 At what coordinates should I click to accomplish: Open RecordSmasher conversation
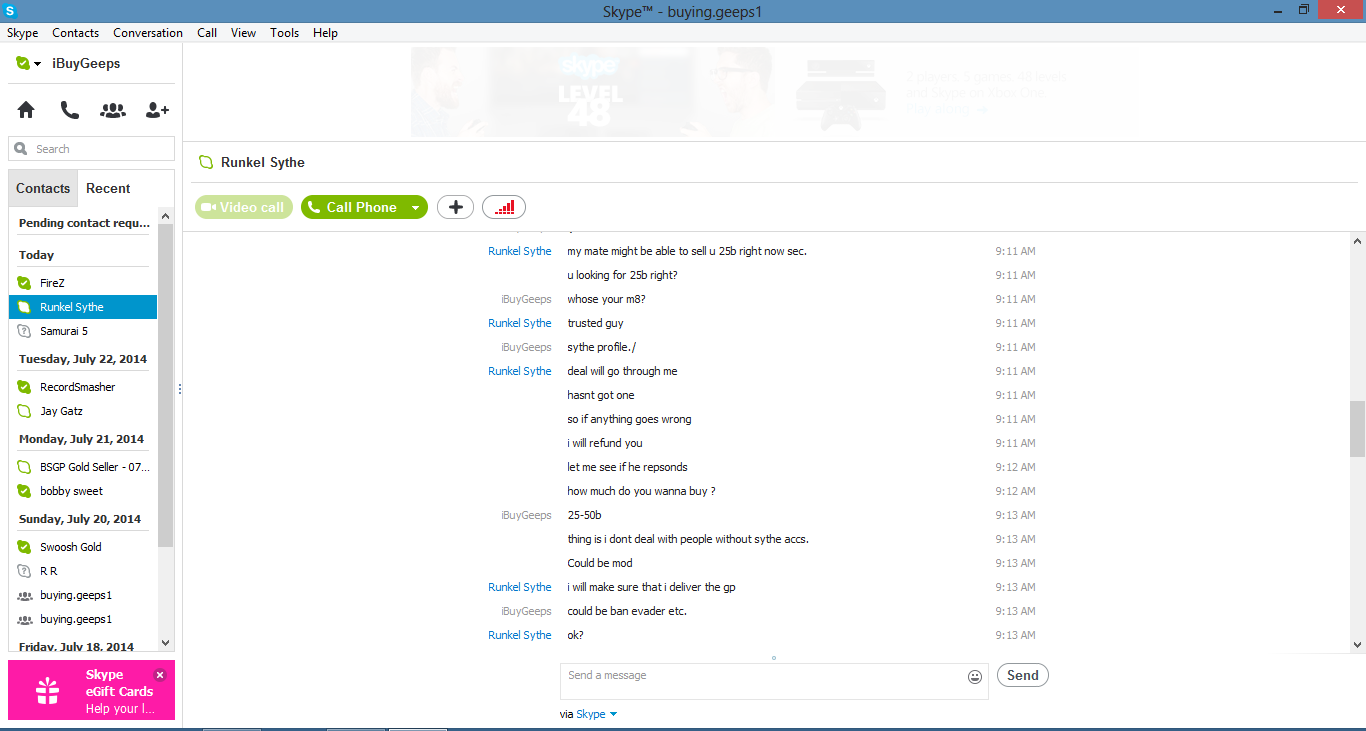click(83, 387)
